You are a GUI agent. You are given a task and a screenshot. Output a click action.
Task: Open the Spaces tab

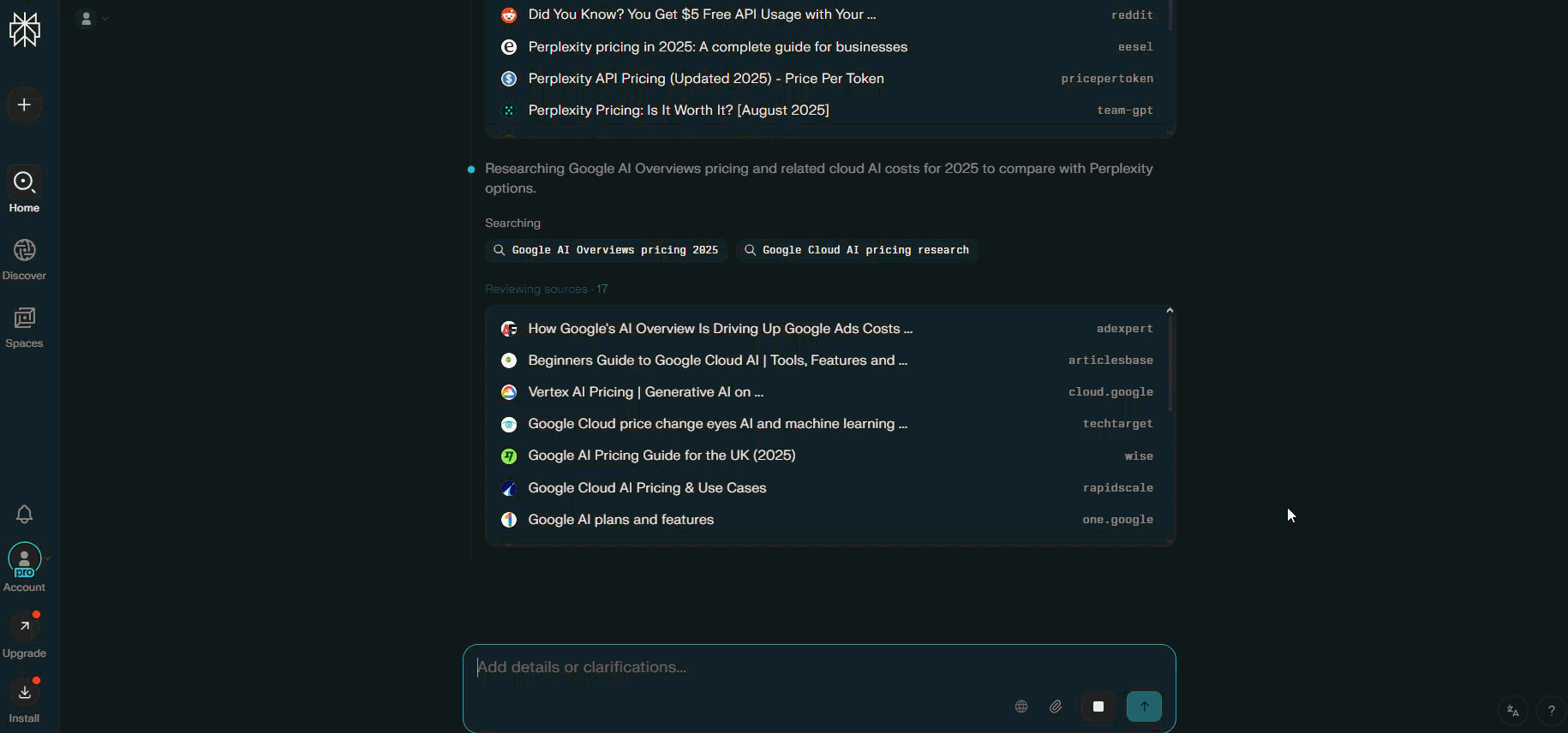tap(25, 328)
